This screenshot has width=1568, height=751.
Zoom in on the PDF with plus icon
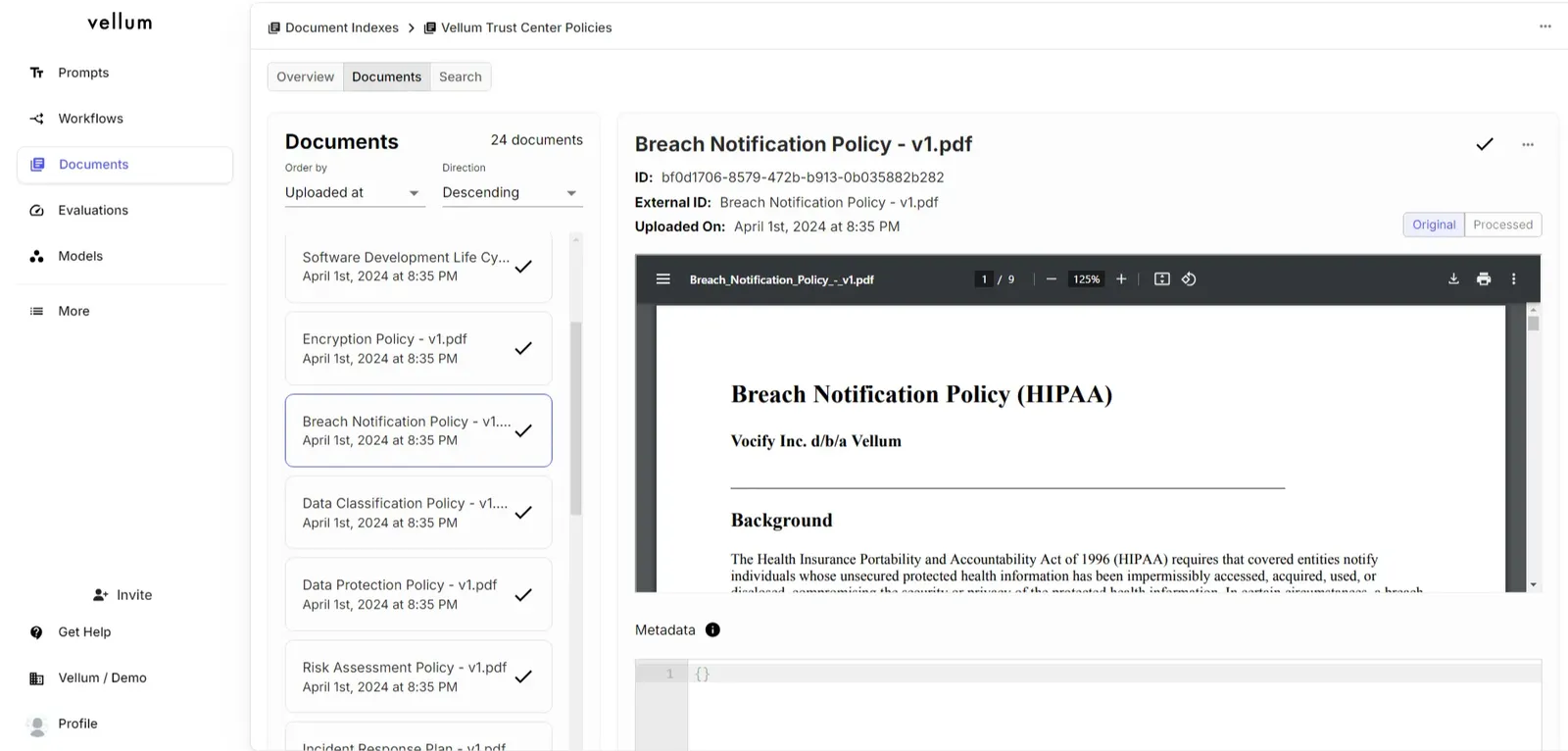tap(1121, 279)
